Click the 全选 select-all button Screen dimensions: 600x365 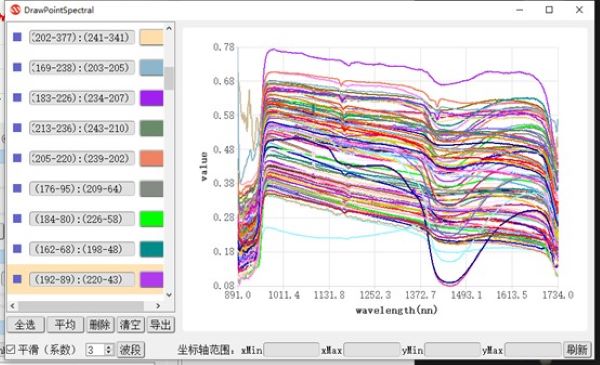click(25, 325)
